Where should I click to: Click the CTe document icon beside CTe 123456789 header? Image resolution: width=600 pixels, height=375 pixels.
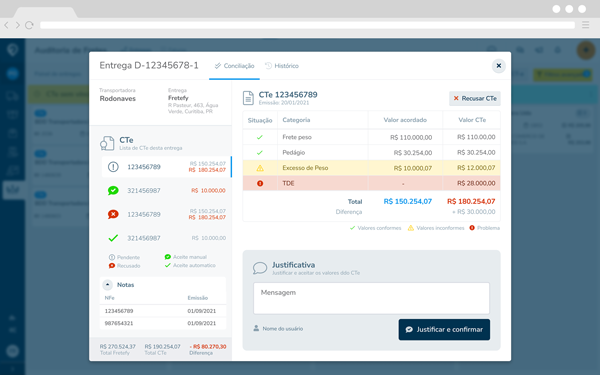tap(248, 98)
